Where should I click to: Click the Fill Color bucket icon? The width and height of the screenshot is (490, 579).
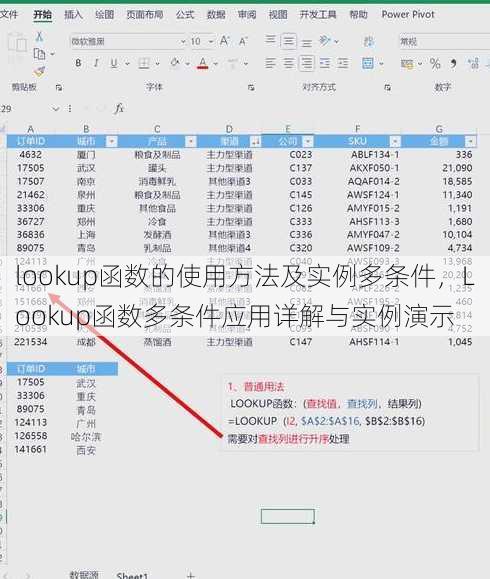pyautogui.click(x=175, y=63)
